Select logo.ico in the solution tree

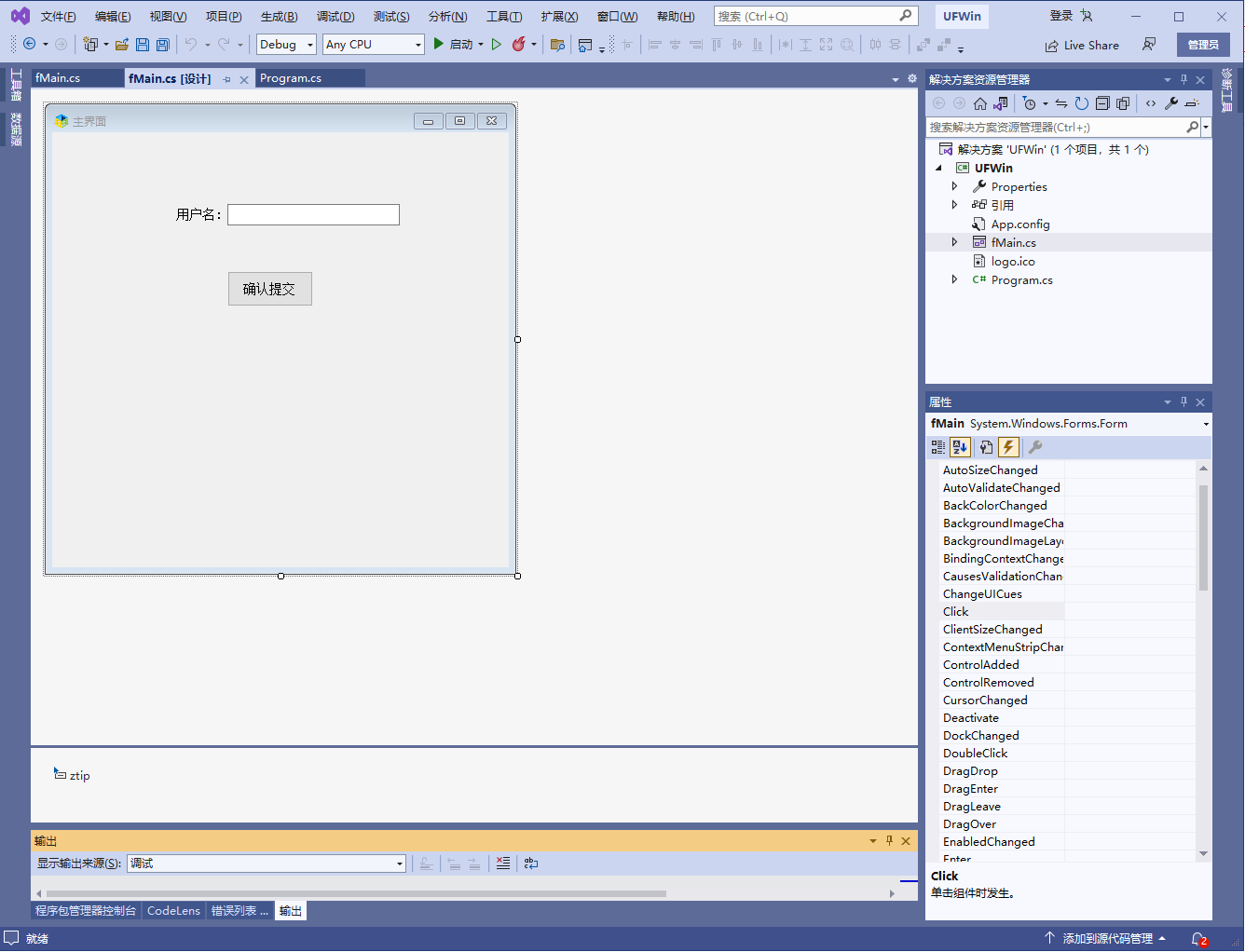[x=1013, y=261]
